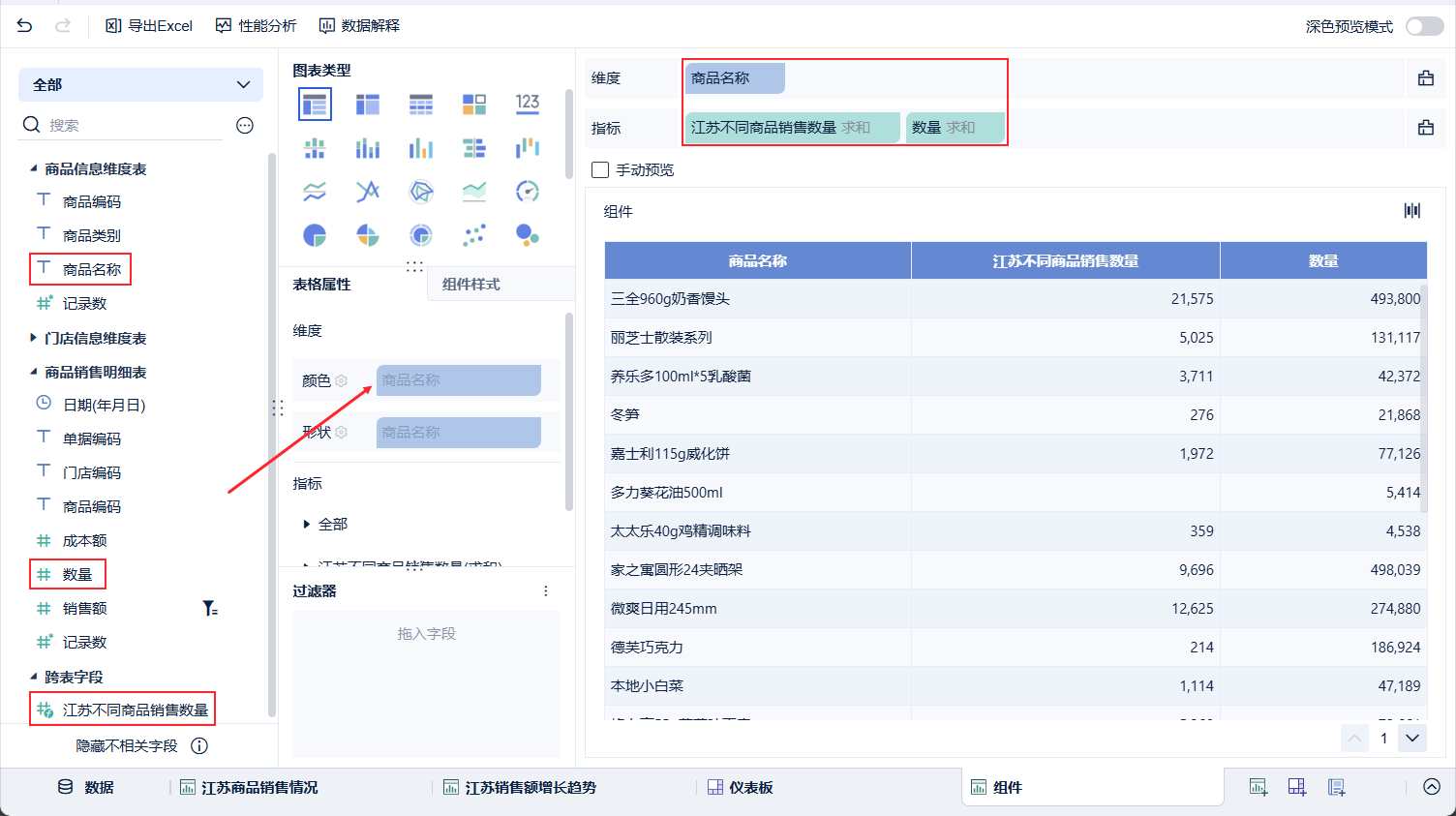Click the column settings icon above the table
1456x816 pixels.
click(1412, 211)
